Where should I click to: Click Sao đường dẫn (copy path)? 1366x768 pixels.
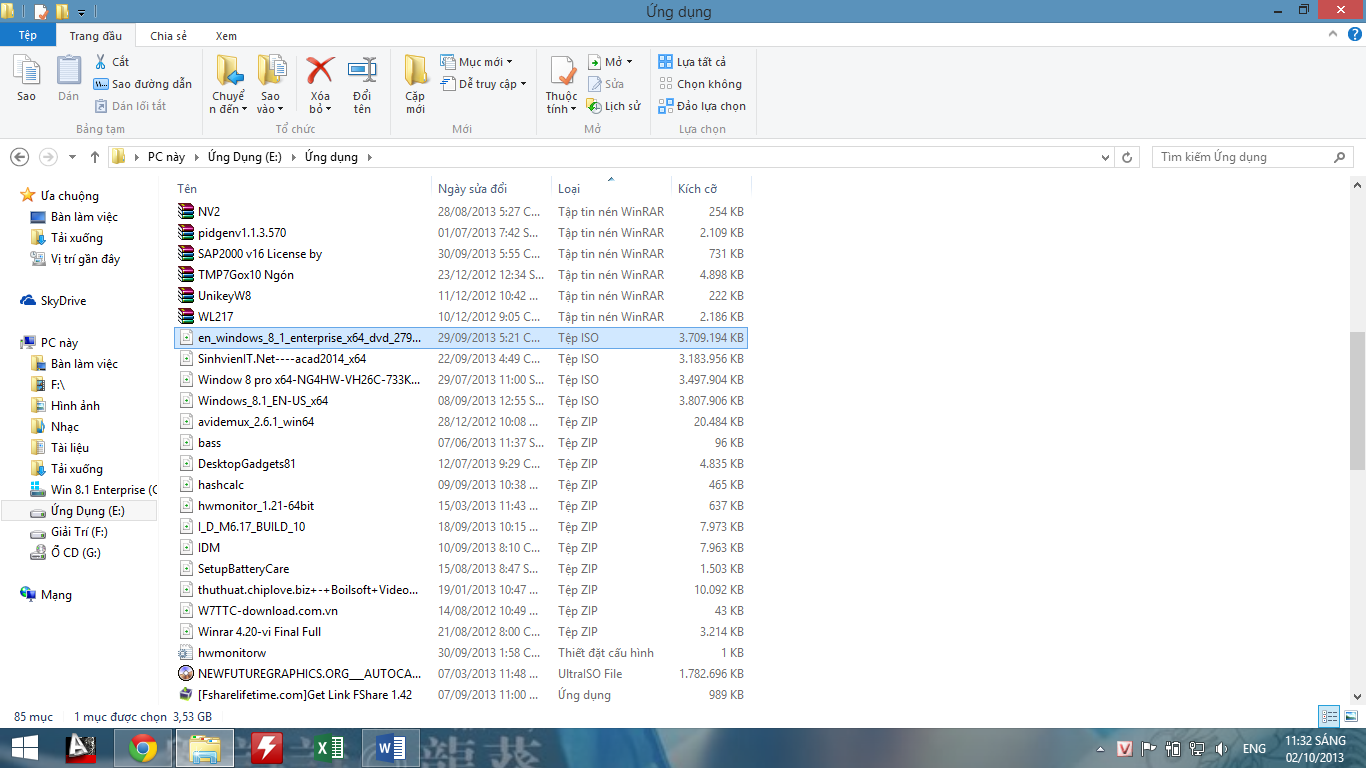tap(142, 84)
